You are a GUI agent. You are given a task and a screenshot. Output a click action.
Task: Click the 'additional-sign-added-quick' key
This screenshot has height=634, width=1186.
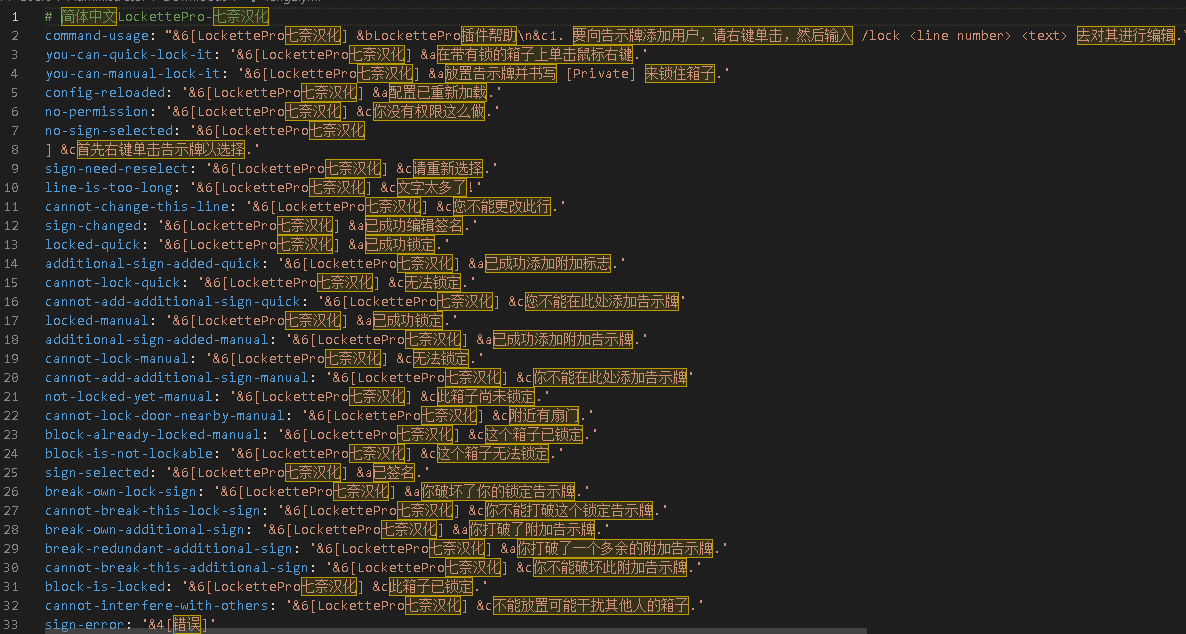click(152, 263)
